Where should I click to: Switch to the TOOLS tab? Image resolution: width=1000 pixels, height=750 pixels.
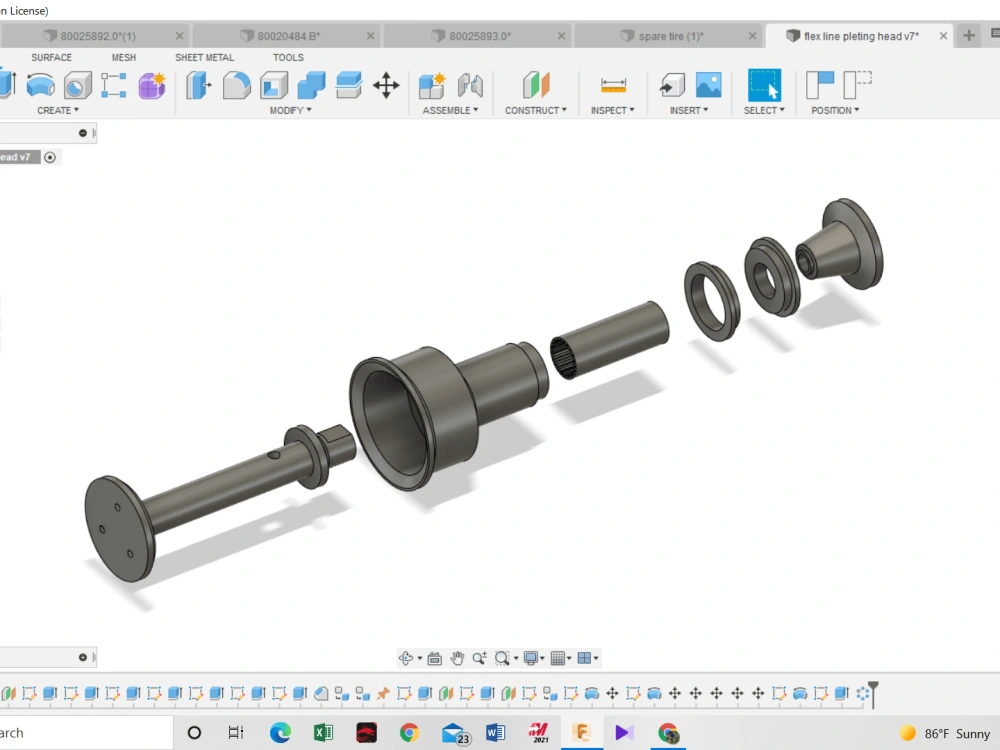(288, 57)
